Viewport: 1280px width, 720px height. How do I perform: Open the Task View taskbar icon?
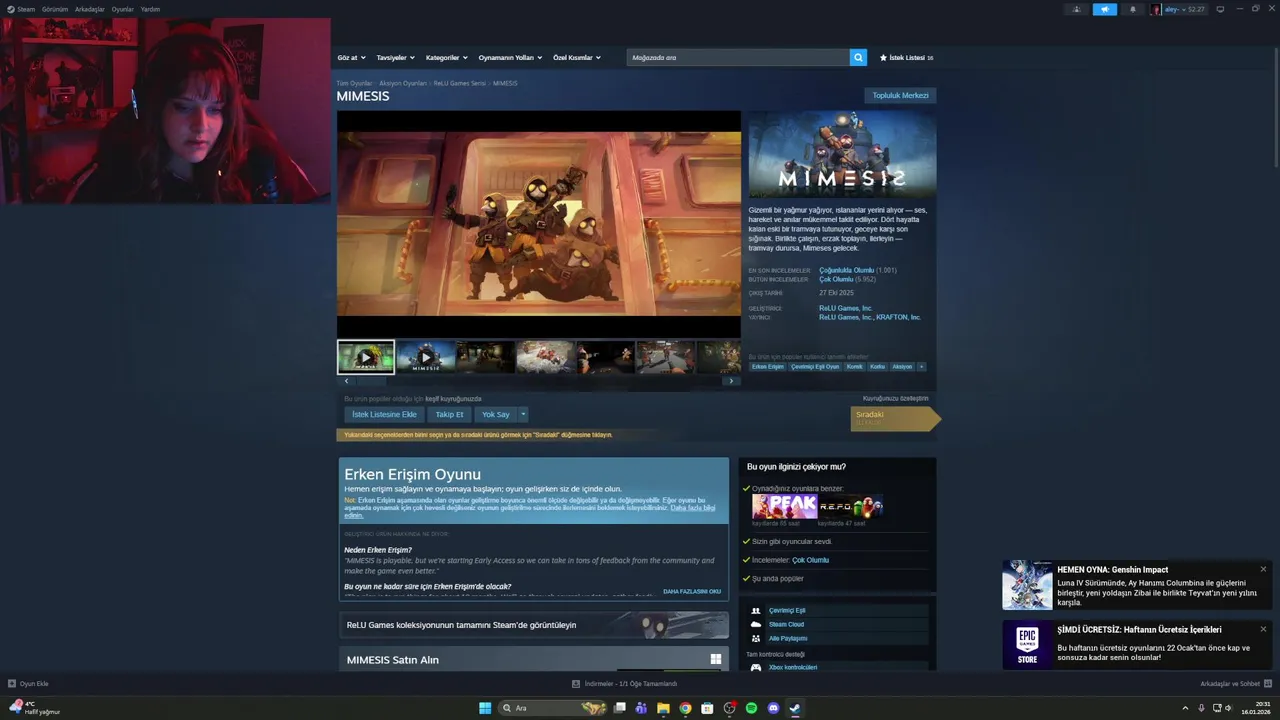point(619,708)
